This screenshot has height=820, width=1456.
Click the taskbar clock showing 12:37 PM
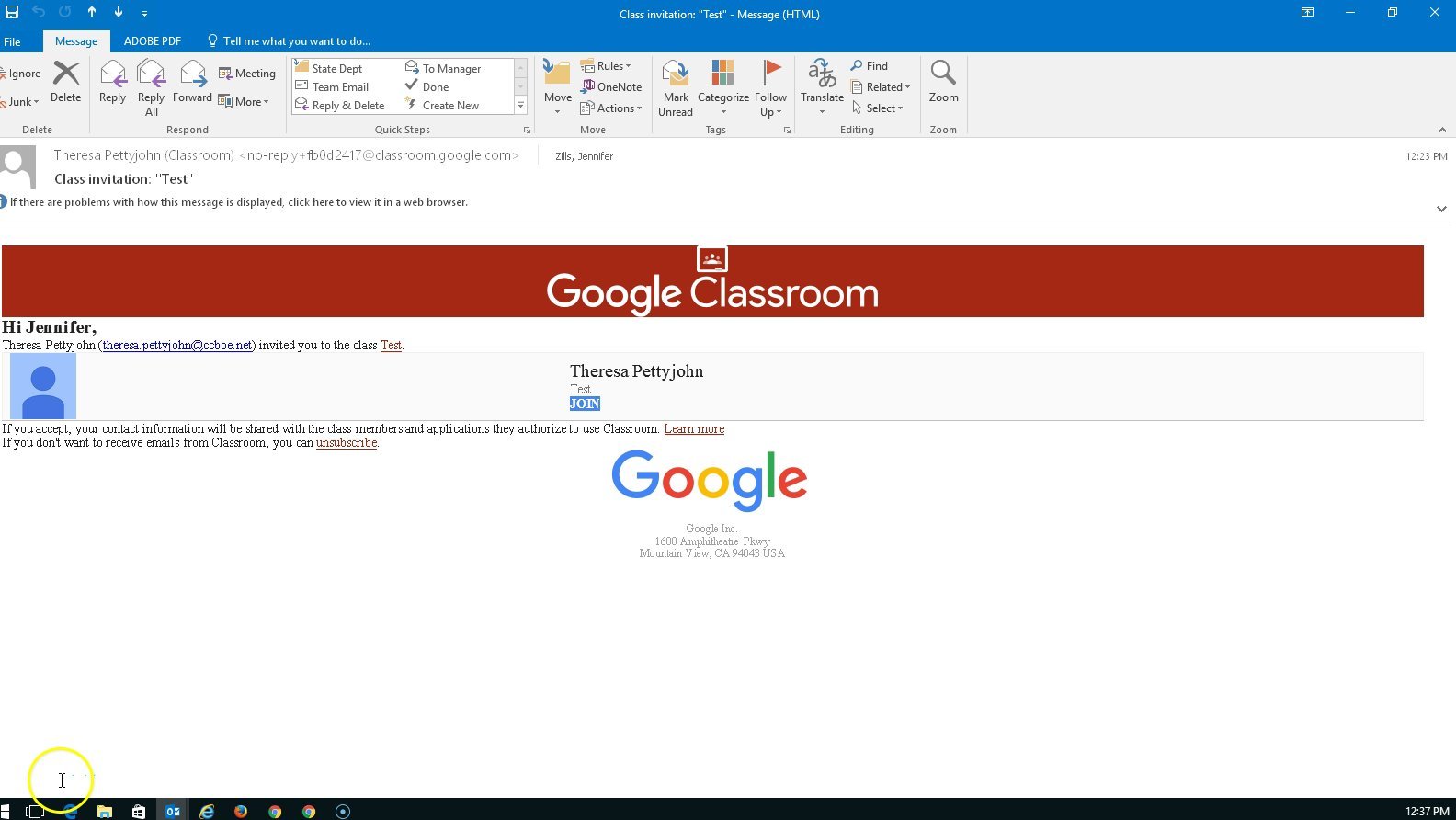pos(1427,811)
